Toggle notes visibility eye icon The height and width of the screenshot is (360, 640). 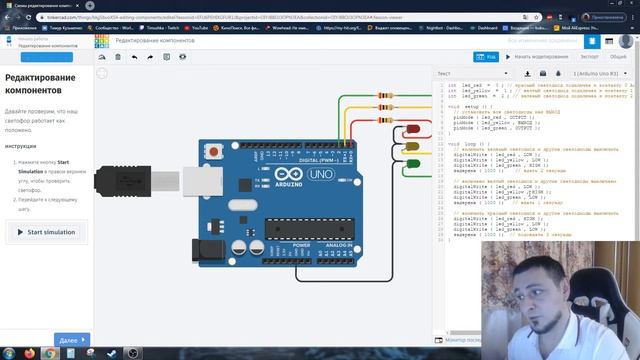pos(182,57)
